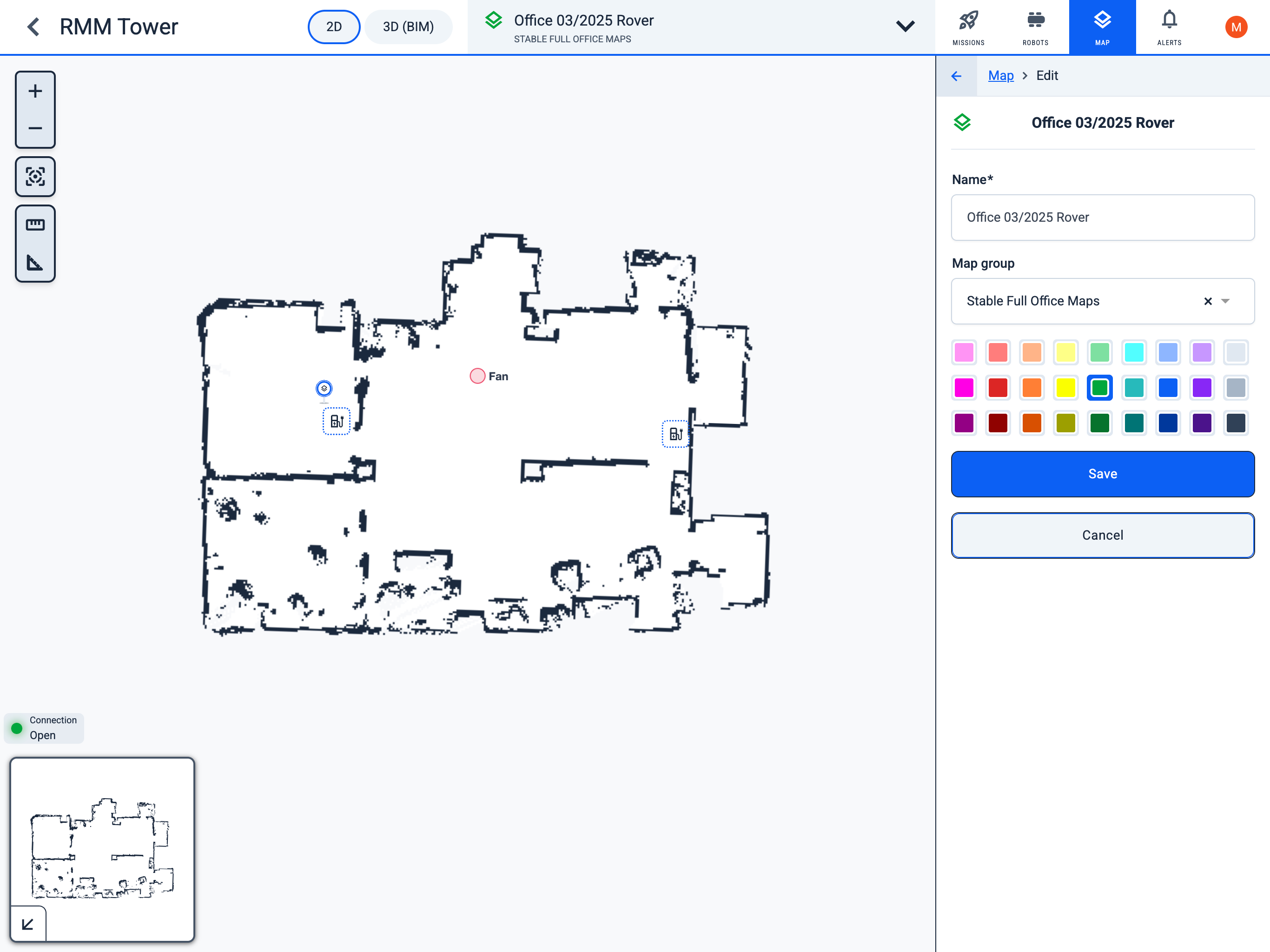Open the Map tab
The height and width of the screenshot is (952, 1270).
pos(1102,27)
